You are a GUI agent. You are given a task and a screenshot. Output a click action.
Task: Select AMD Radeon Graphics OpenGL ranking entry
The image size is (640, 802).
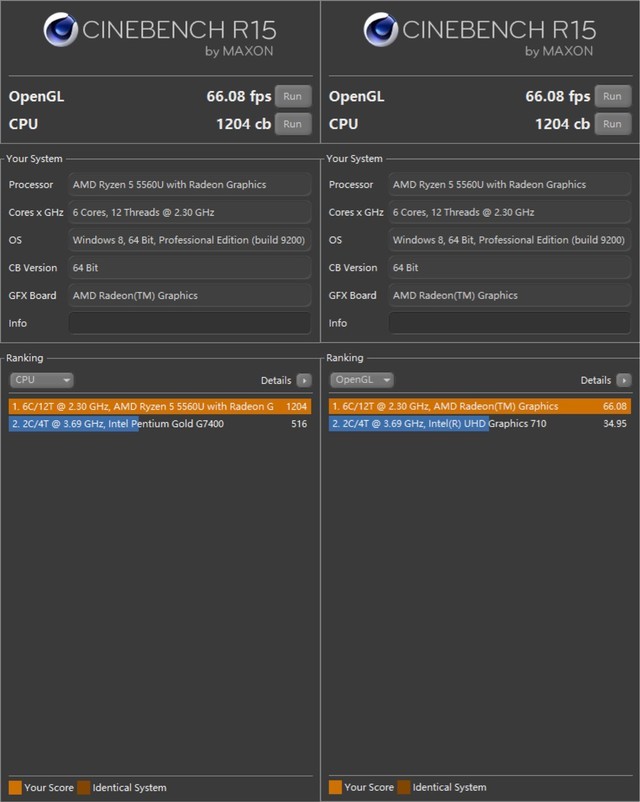(480, 407)
